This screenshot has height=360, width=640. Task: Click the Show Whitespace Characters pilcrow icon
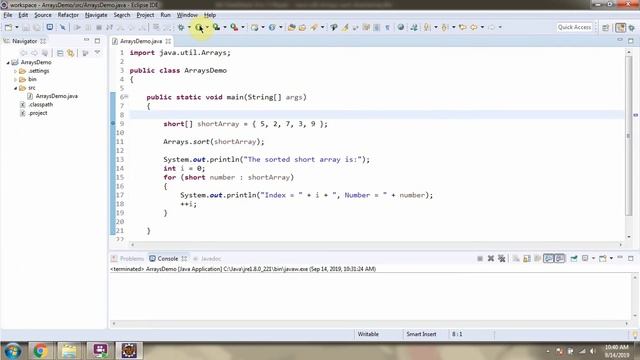point(387,27)
